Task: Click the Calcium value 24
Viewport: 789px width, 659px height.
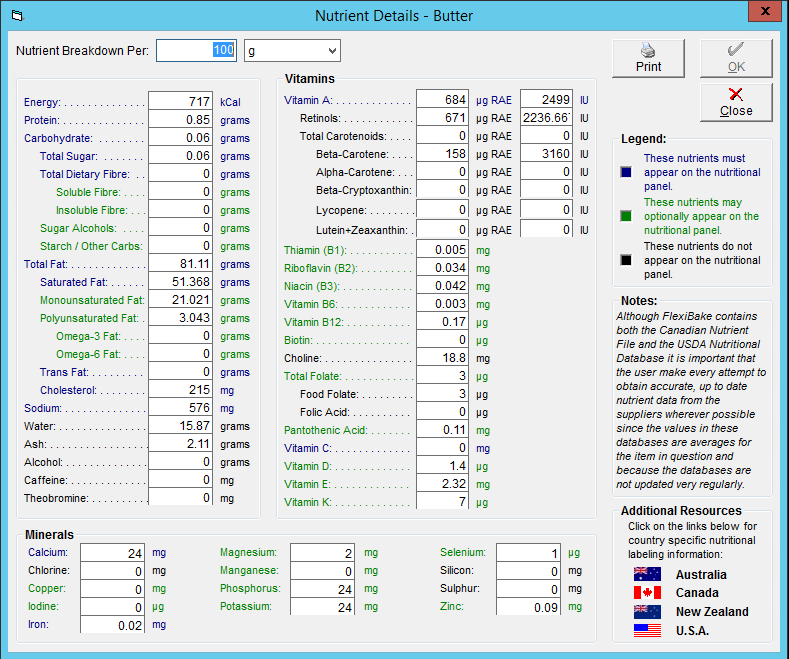Action: click(x=113, y=553)
